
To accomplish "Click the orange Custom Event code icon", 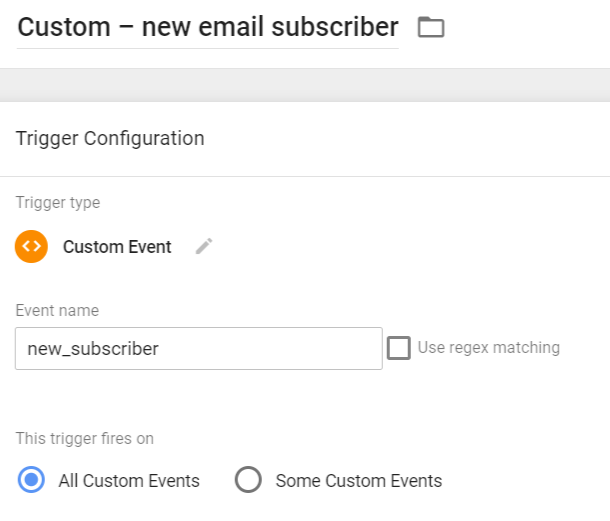I will (x=32, y=246).
